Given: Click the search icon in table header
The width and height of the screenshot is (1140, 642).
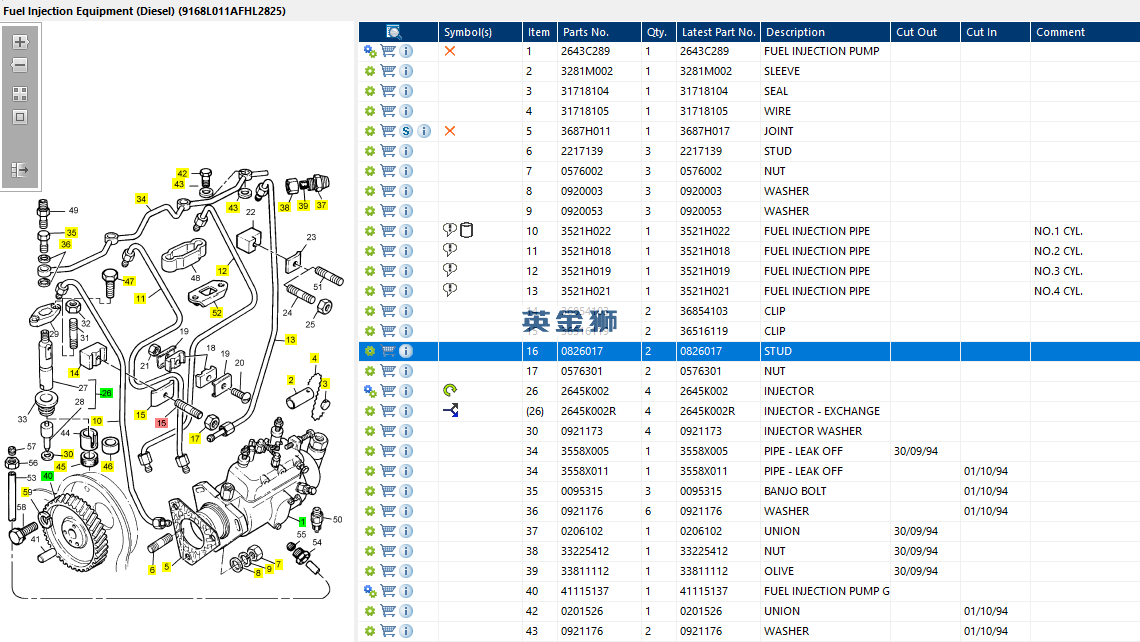Looking at the screenshot, I should click(x=394, y=32).
